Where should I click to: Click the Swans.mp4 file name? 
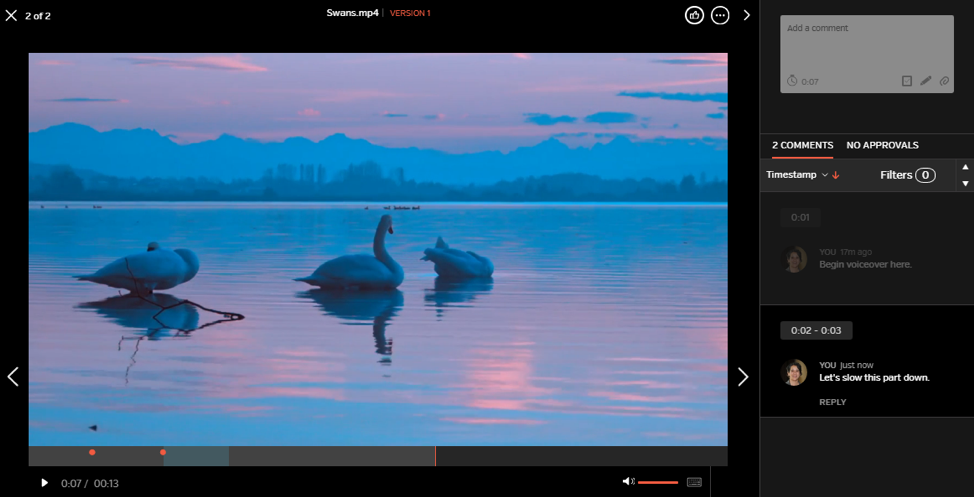[x=352, y=13]
